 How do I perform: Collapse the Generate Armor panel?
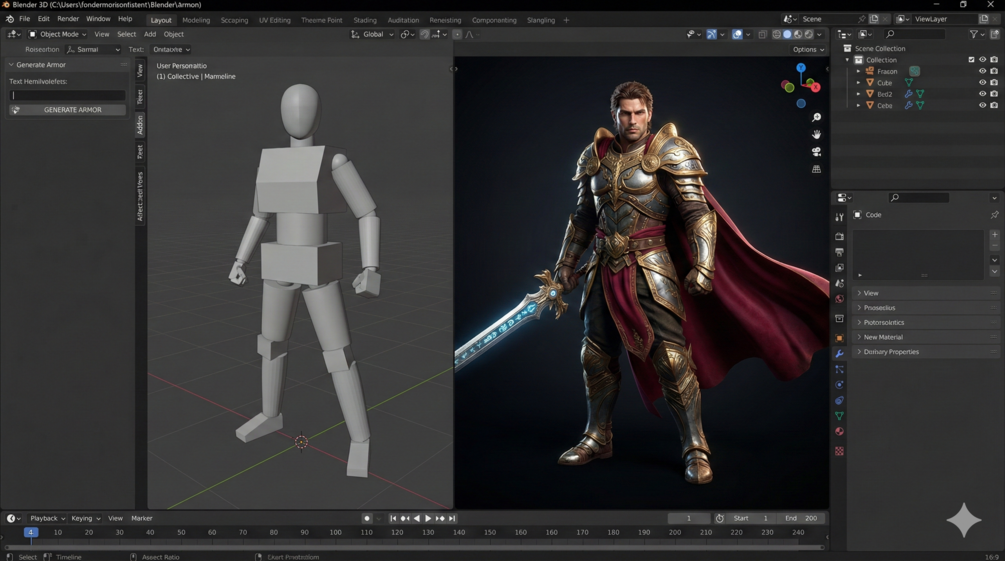[12, 65]
